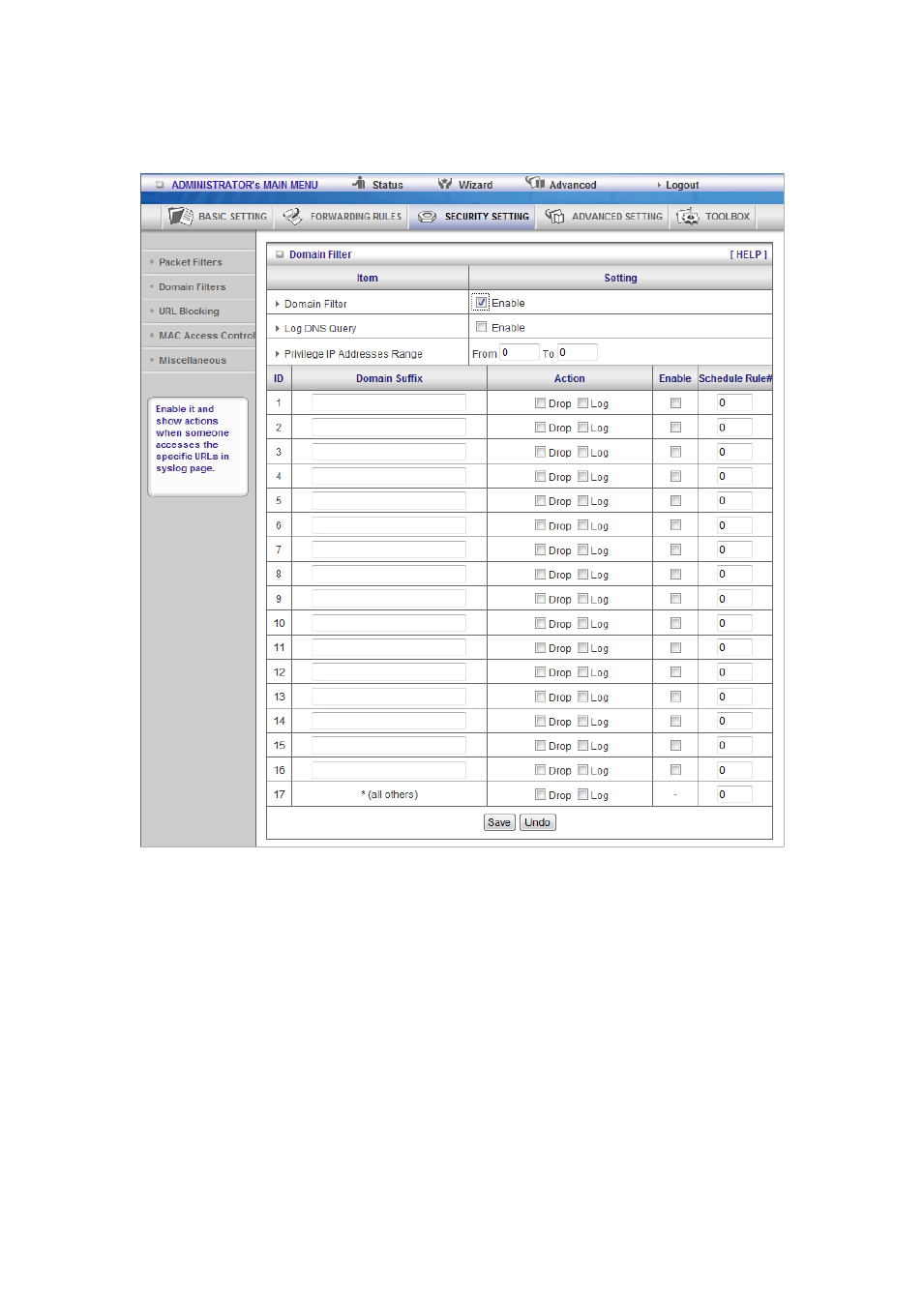The height and width of the screenshot is (1306, 924).
Task: Click the Privilege IP From field
Action: tap(519, 353)
